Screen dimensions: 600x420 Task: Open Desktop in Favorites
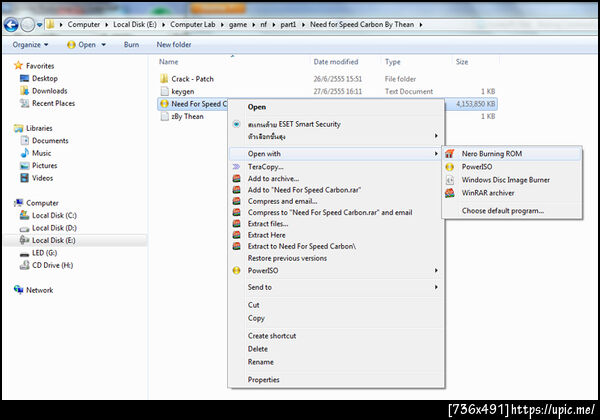coord(45,78)
